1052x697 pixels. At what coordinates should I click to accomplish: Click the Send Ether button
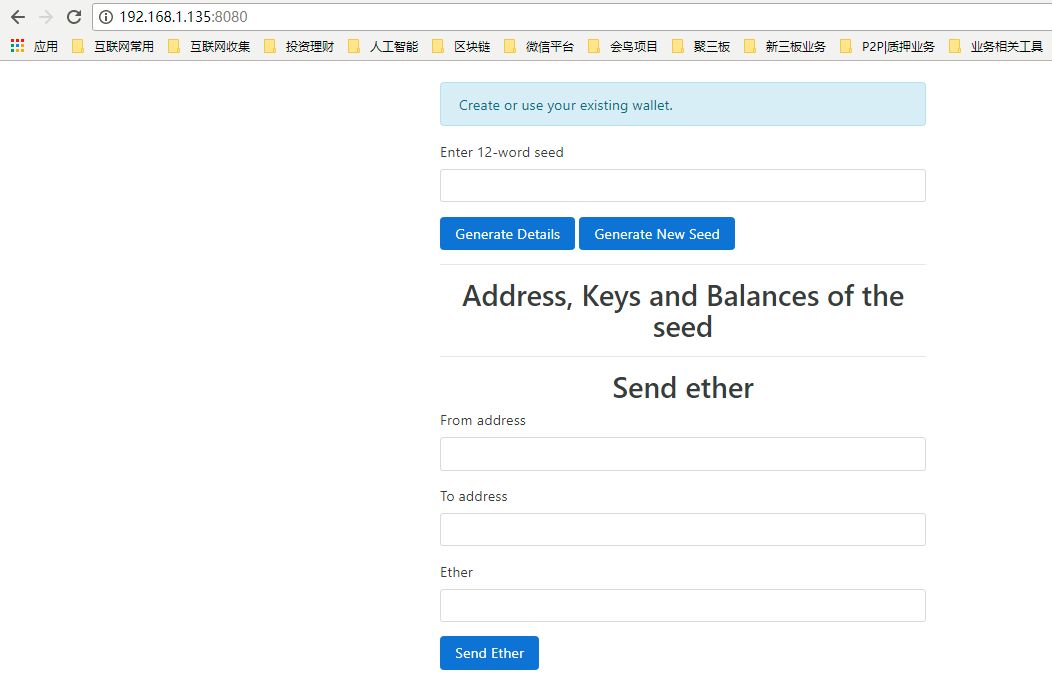click(489, 653)
